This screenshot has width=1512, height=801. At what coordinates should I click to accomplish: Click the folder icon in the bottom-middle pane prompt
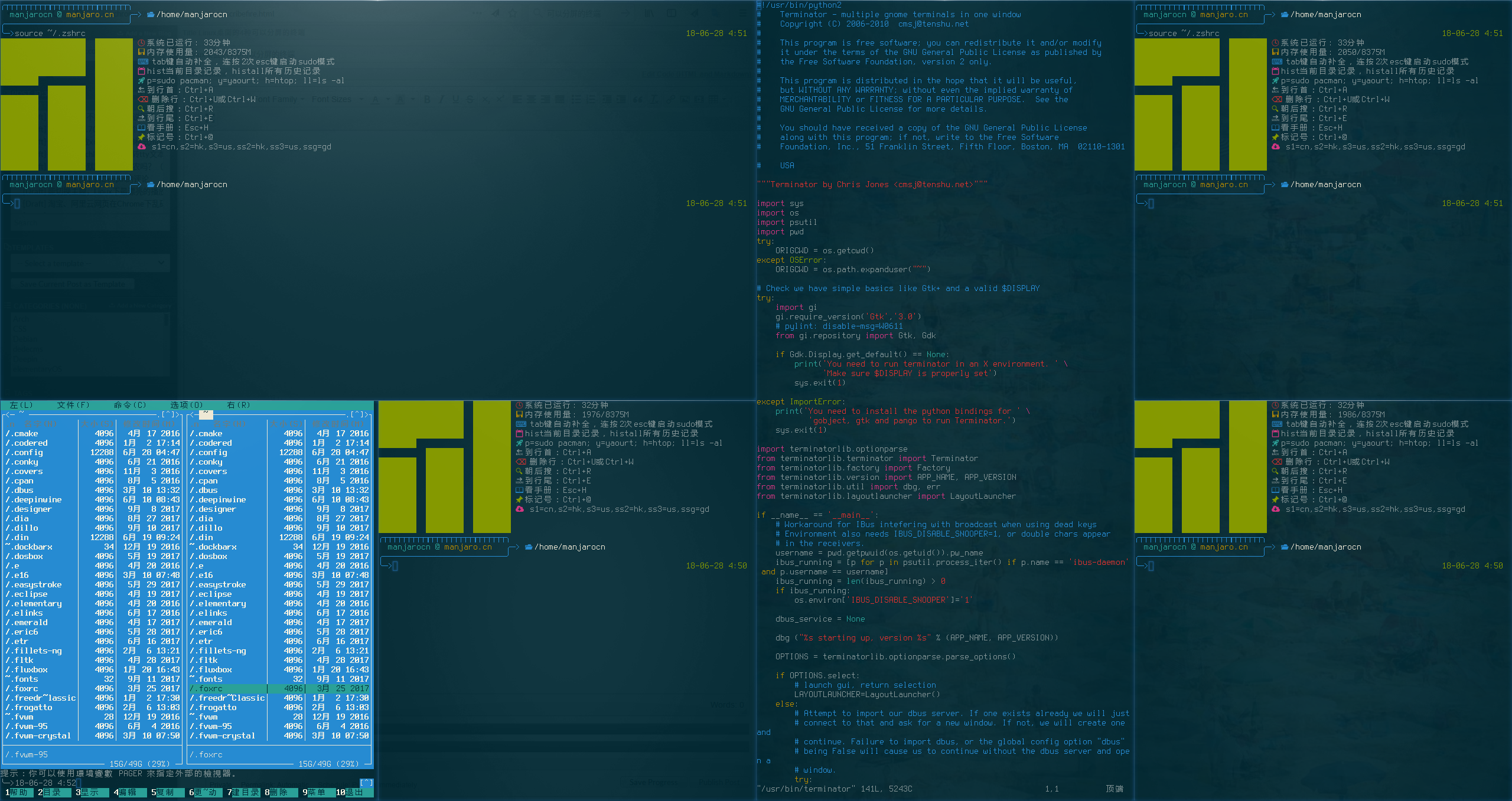click(529, 547)
